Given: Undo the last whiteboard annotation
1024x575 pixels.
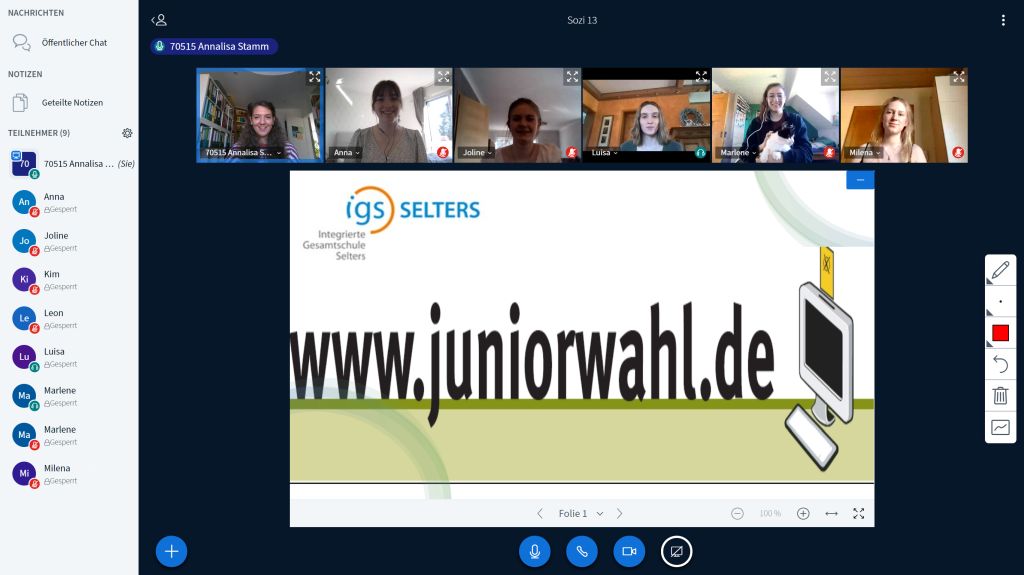Looking at the screenshot, I should 1000,364.
